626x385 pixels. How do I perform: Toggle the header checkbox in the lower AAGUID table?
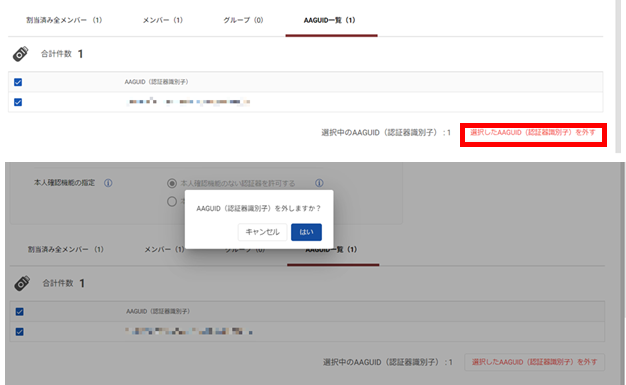coord(20,312)
